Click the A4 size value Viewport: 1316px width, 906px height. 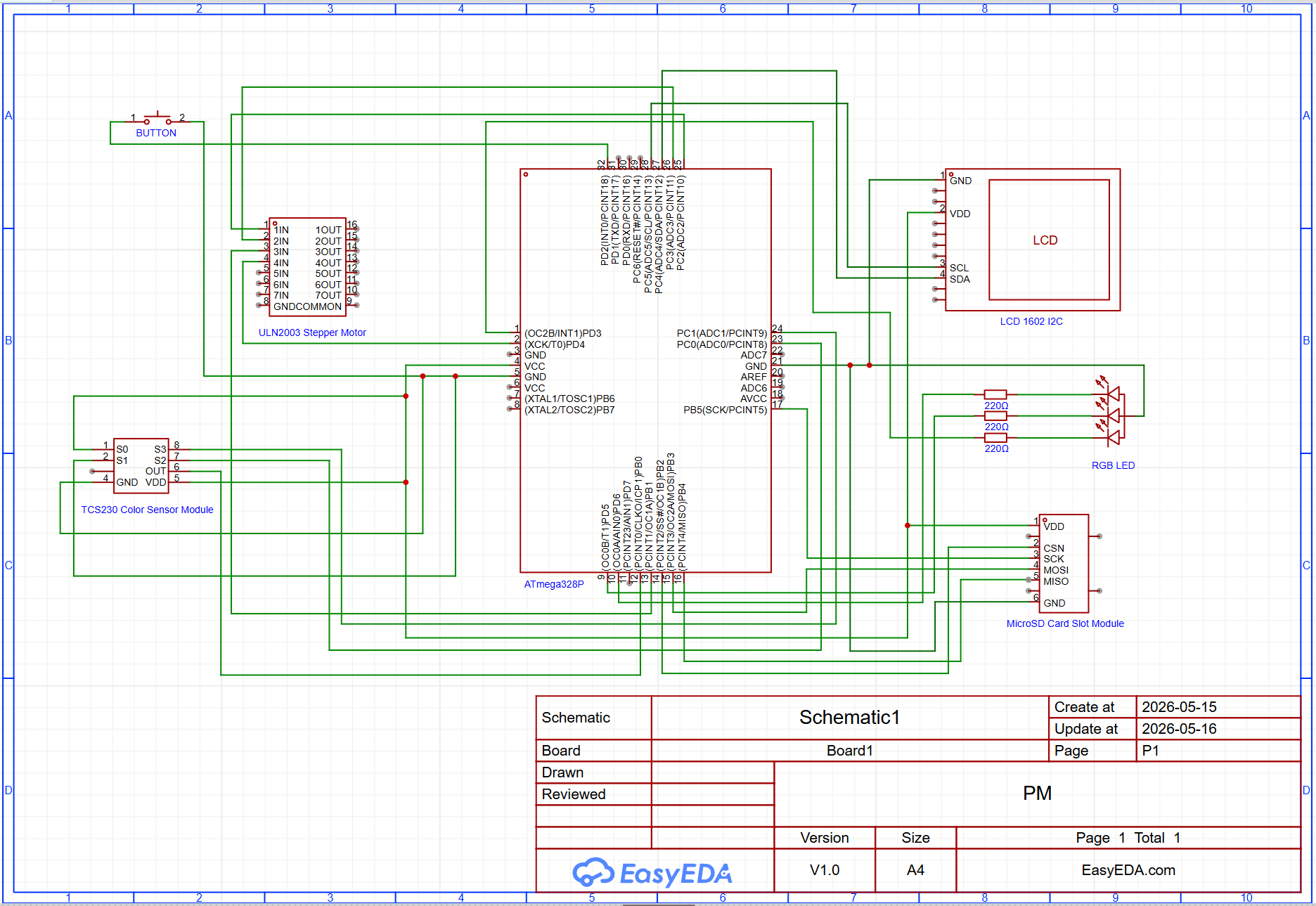coord(915,870)
